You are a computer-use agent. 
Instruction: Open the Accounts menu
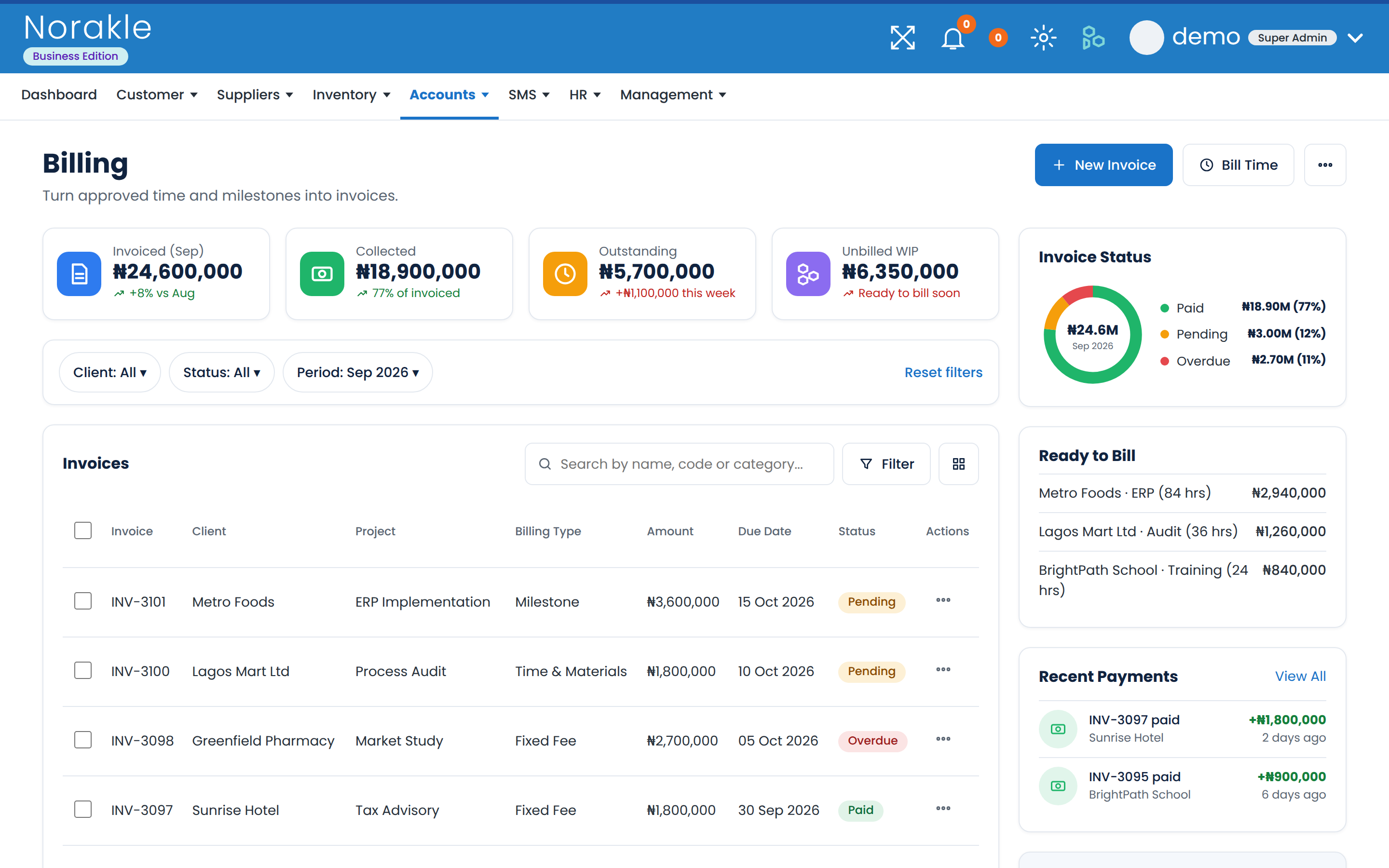point(449,95)
